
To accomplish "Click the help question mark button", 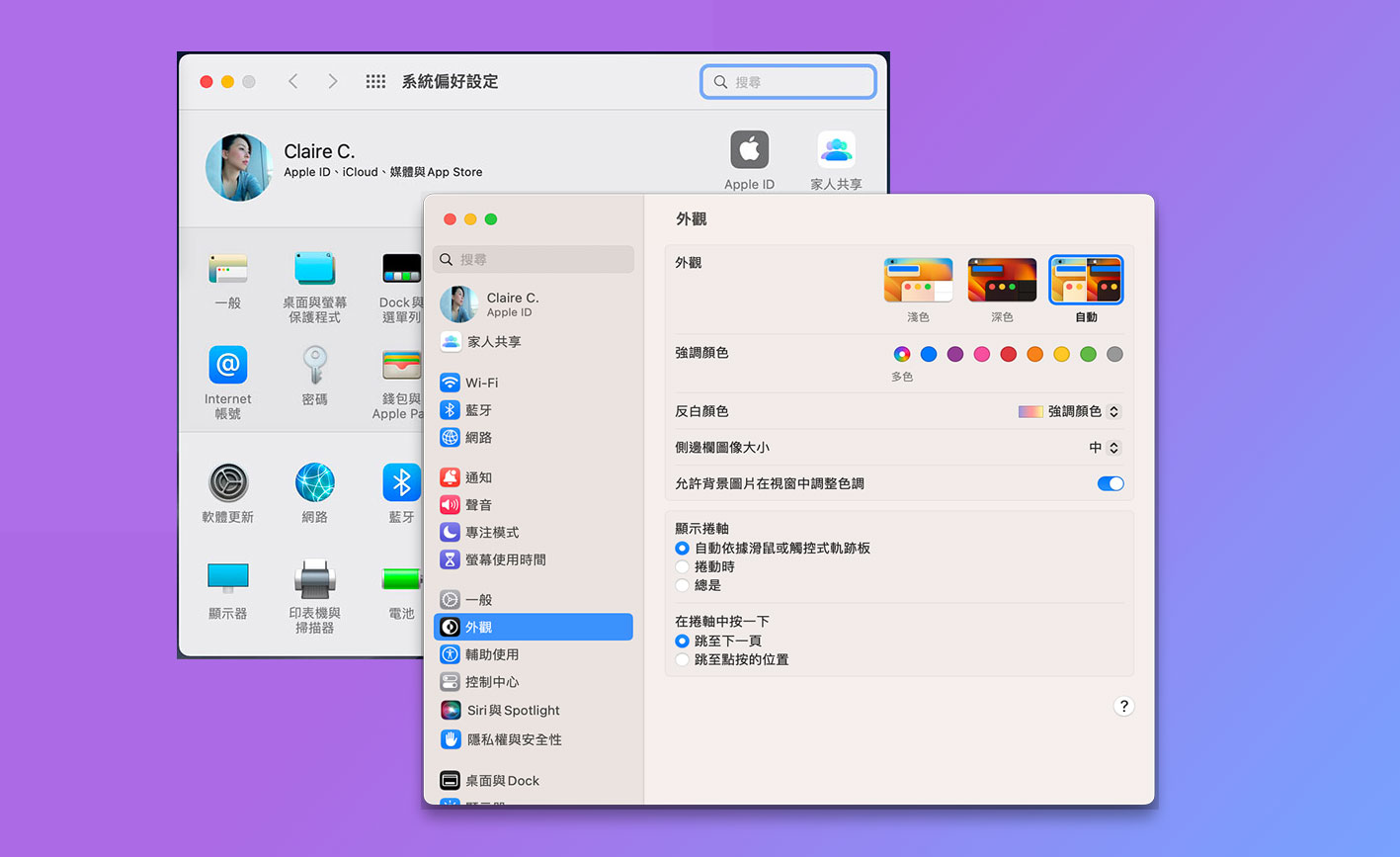I will (x=1123, y=706).
